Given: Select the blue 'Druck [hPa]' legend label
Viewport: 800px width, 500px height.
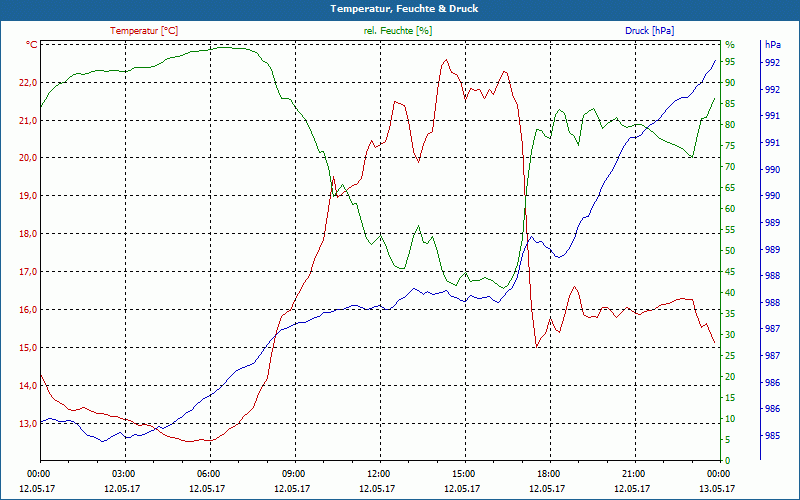Looking at the screenshot, I should (649, 31).
